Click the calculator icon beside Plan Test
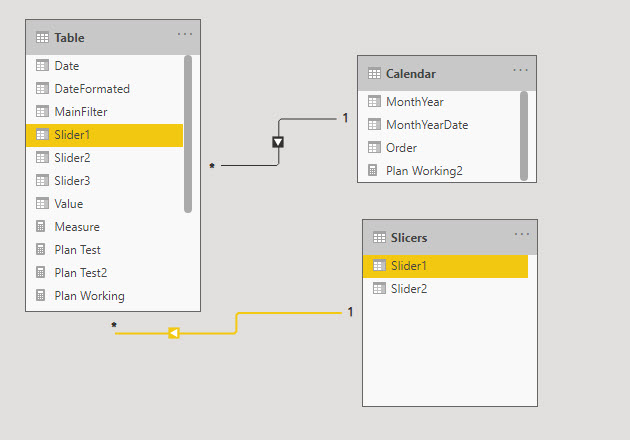The width and height of the screenshot is (630, 440). (41, 250)
